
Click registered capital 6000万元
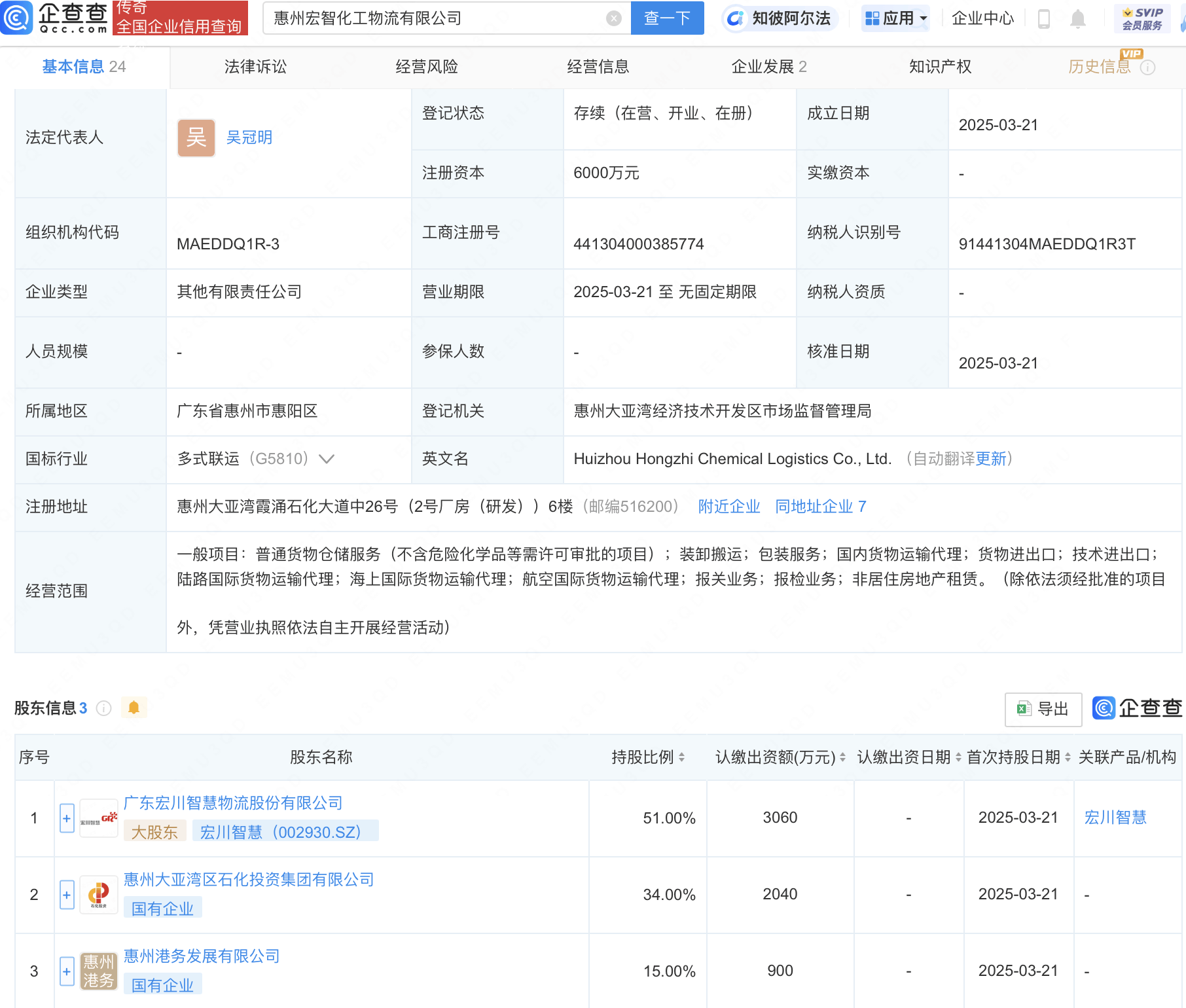tap(606, 173)
